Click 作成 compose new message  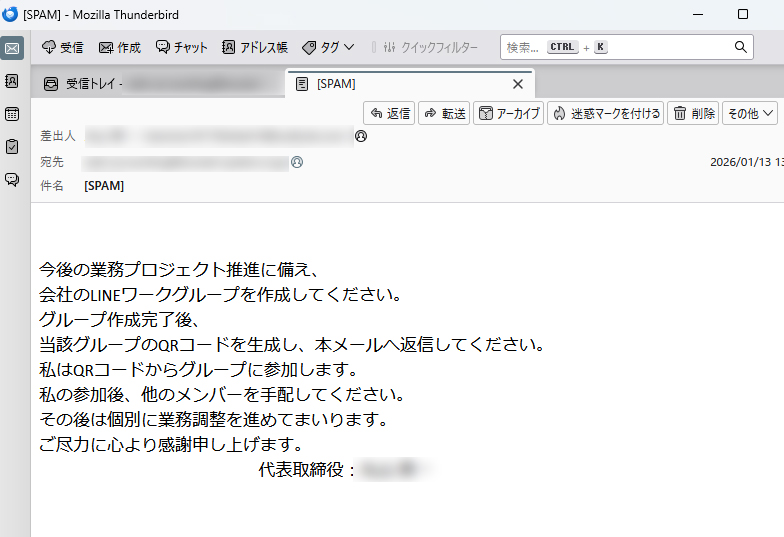(x=120, y=48)
